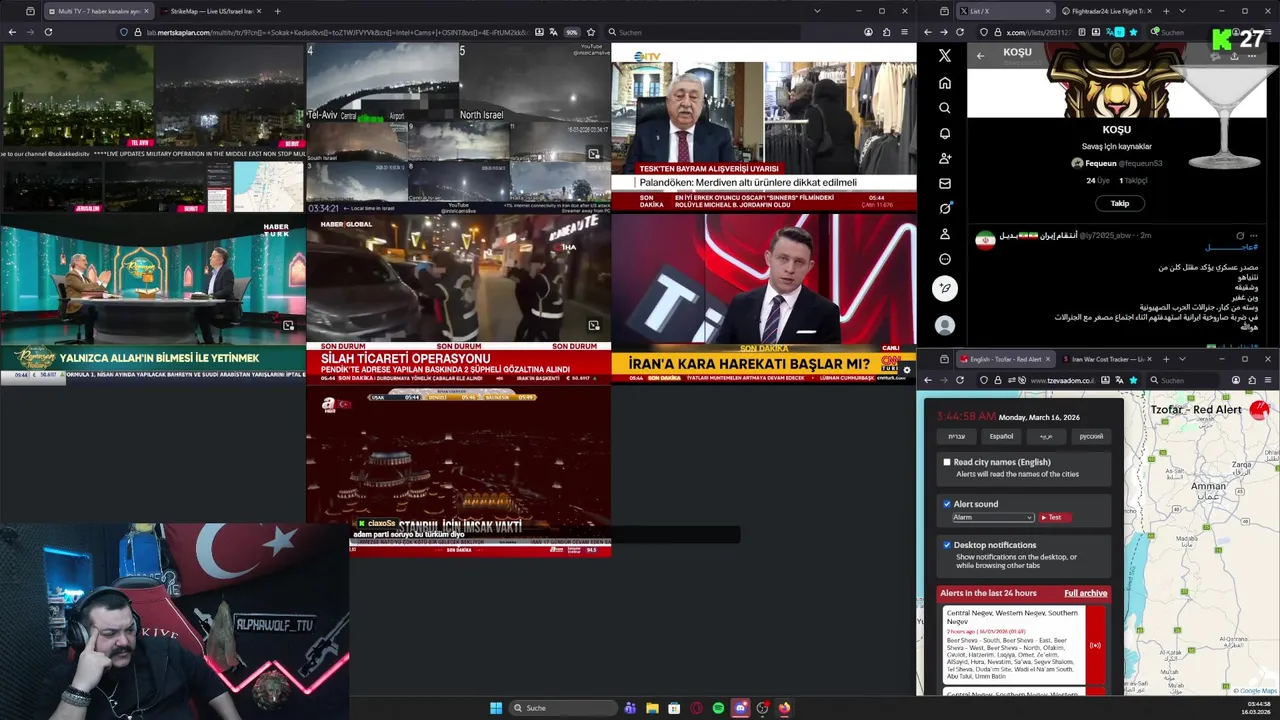Share the KOŞU list via share icon
This screenshot has height=720, width=1280.
point(1234,55)
